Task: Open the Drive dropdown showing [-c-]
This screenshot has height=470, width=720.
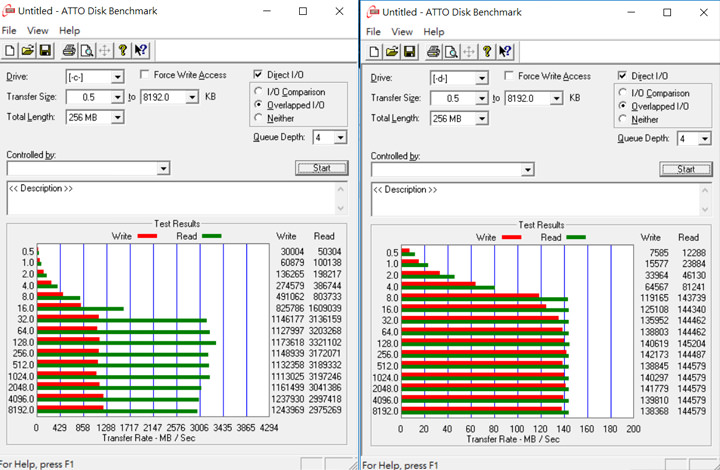Action: pyautogui.click(x=117, y=77)
